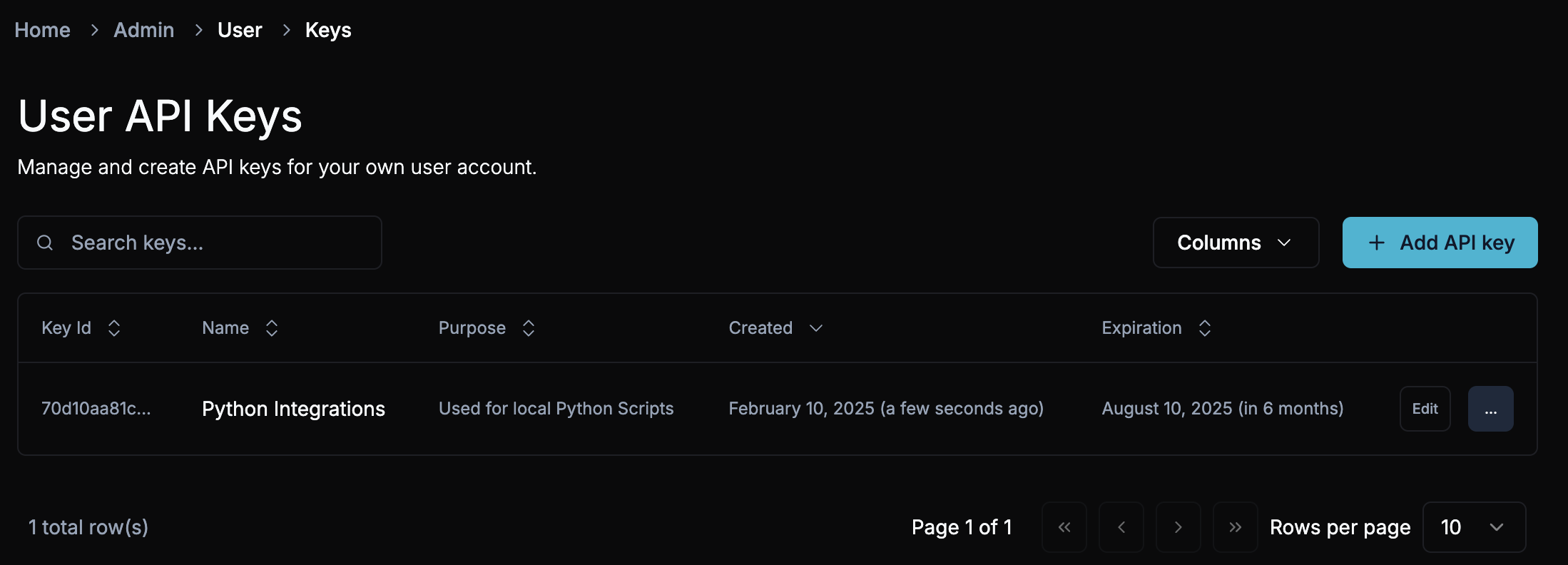Go to first page double-chevron
1568x565 pixels.
(1064, 527)
